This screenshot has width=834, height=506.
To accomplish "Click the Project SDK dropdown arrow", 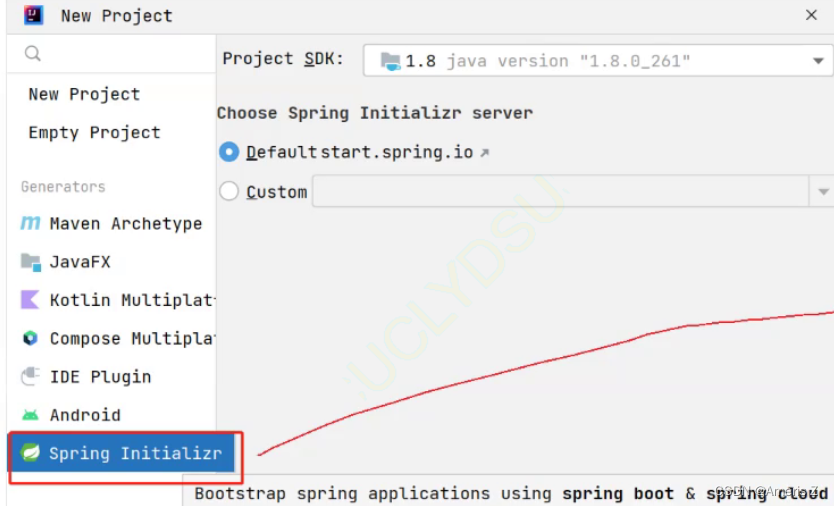I will pos(818,61).
